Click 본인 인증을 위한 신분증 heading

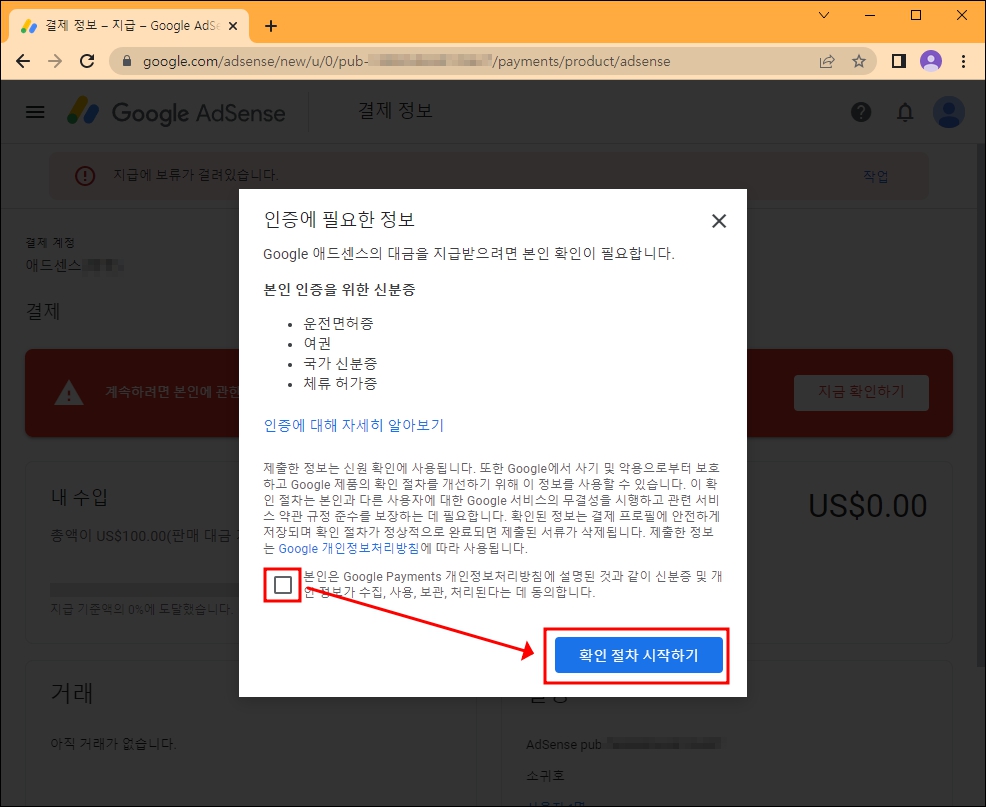tap(340, 289)
